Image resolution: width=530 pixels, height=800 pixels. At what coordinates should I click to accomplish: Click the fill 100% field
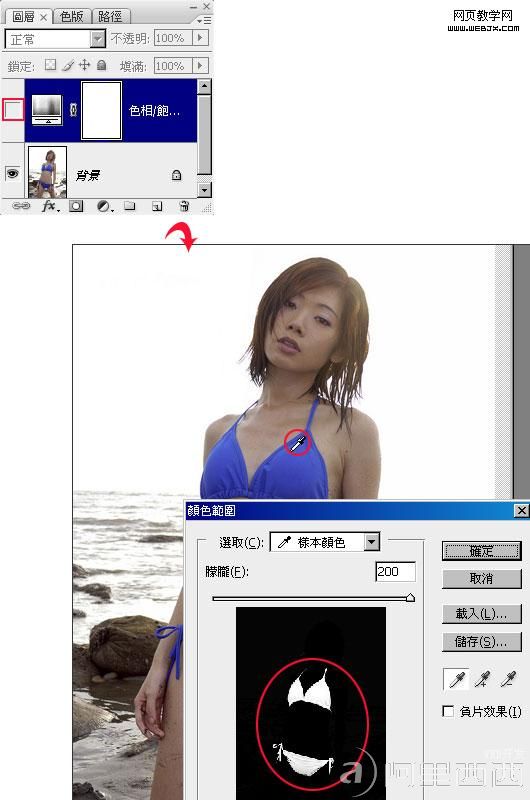pos(173,65)
